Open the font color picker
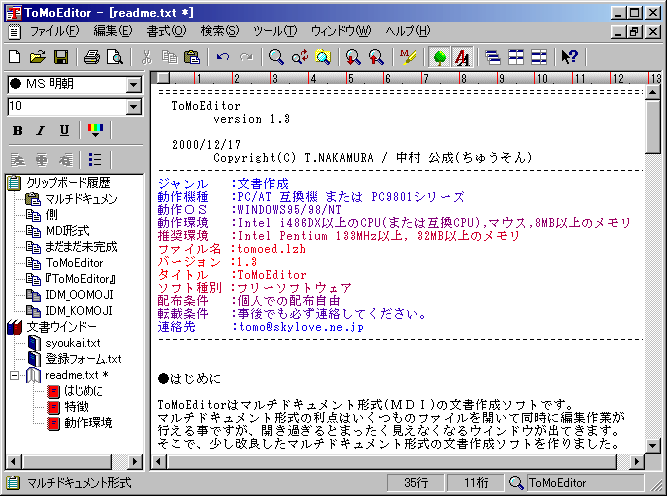 (95, 131)
